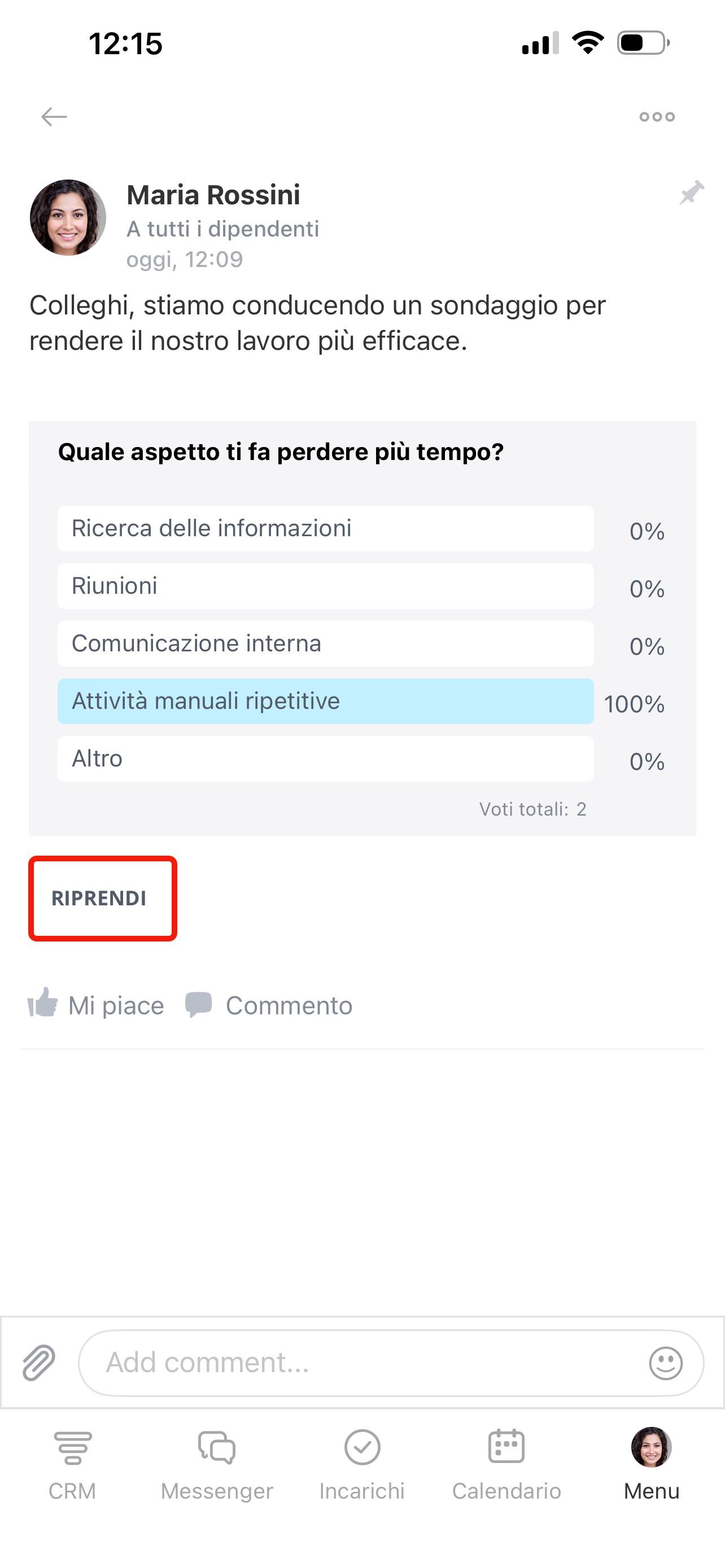Open emoji picker smiley icon

665,1362
